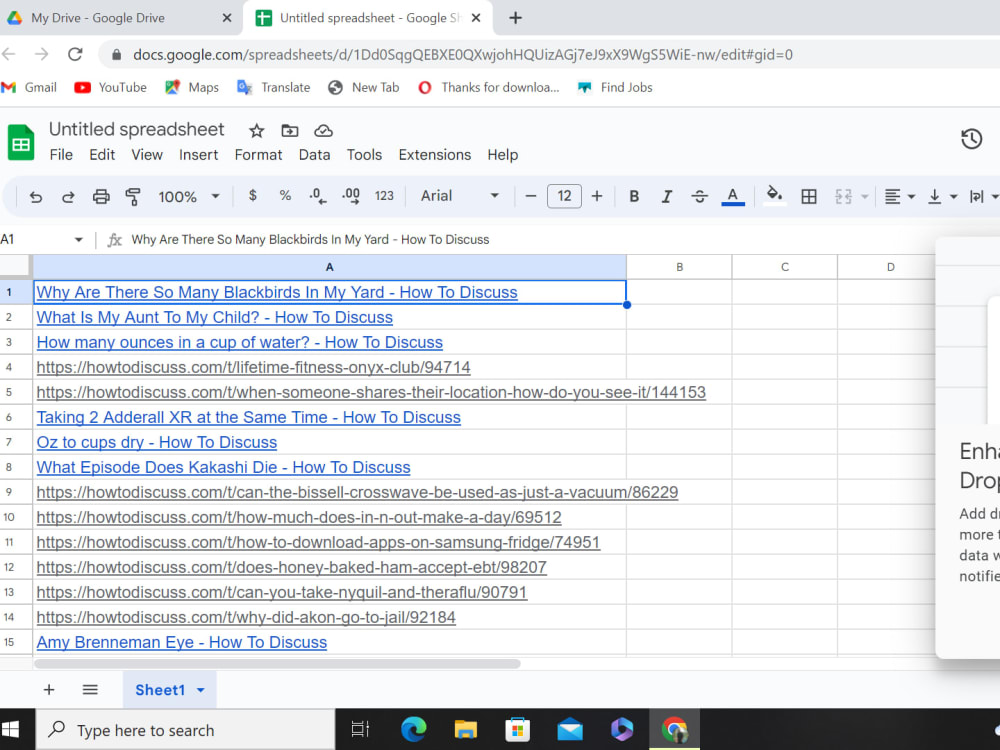Viewport: 1000px width, 750px height.
Task: Open the Insert menu
Action: 198,155
